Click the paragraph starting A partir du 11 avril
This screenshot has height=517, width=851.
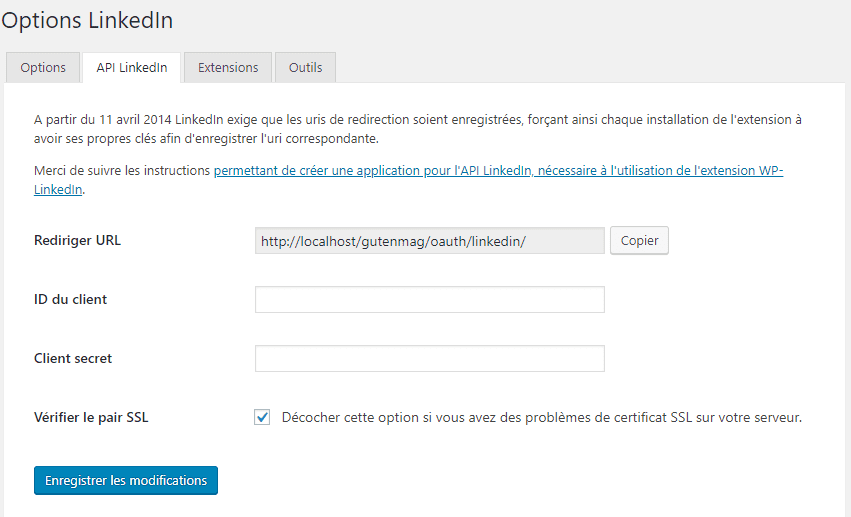[x=418, y=129]
